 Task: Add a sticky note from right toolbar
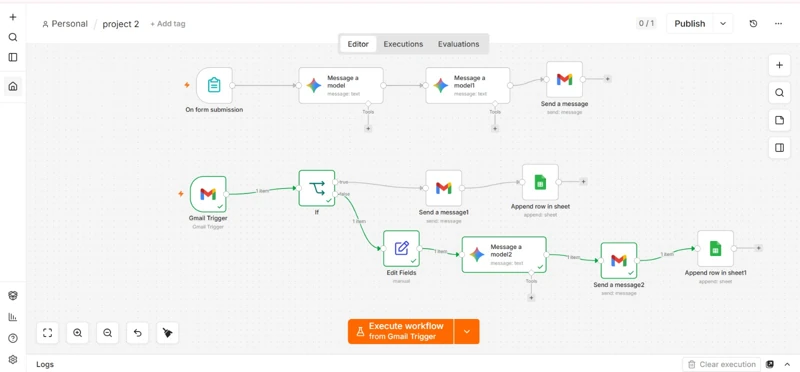(x=779, y=120)
